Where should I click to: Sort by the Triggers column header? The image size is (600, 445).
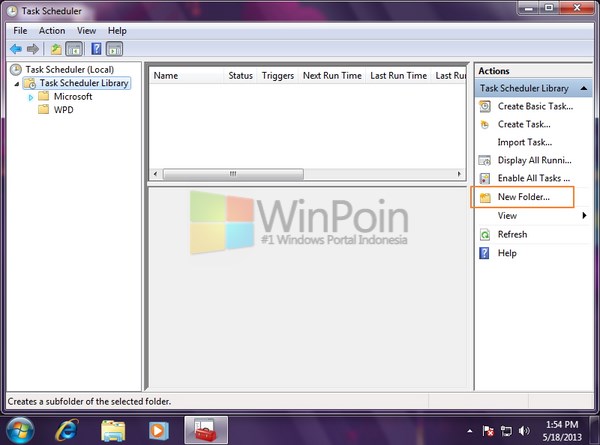tap(278, 75)
